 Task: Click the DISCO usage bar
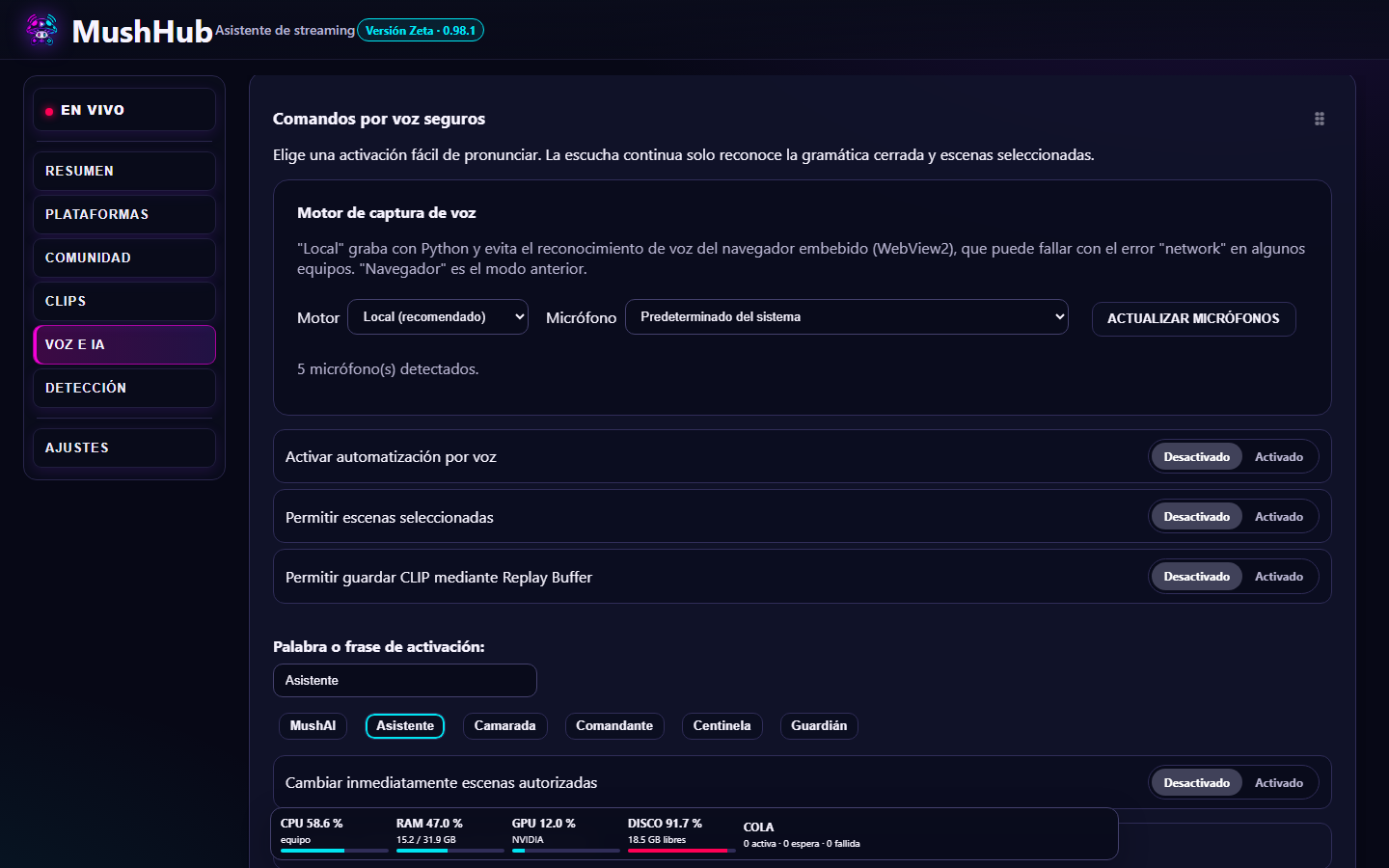click(681, 851)
